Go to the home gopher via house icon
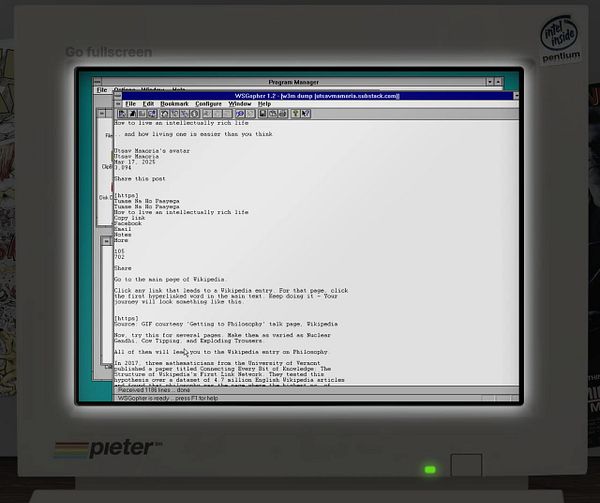Screen dimensions: 600x503 (164, 114)
